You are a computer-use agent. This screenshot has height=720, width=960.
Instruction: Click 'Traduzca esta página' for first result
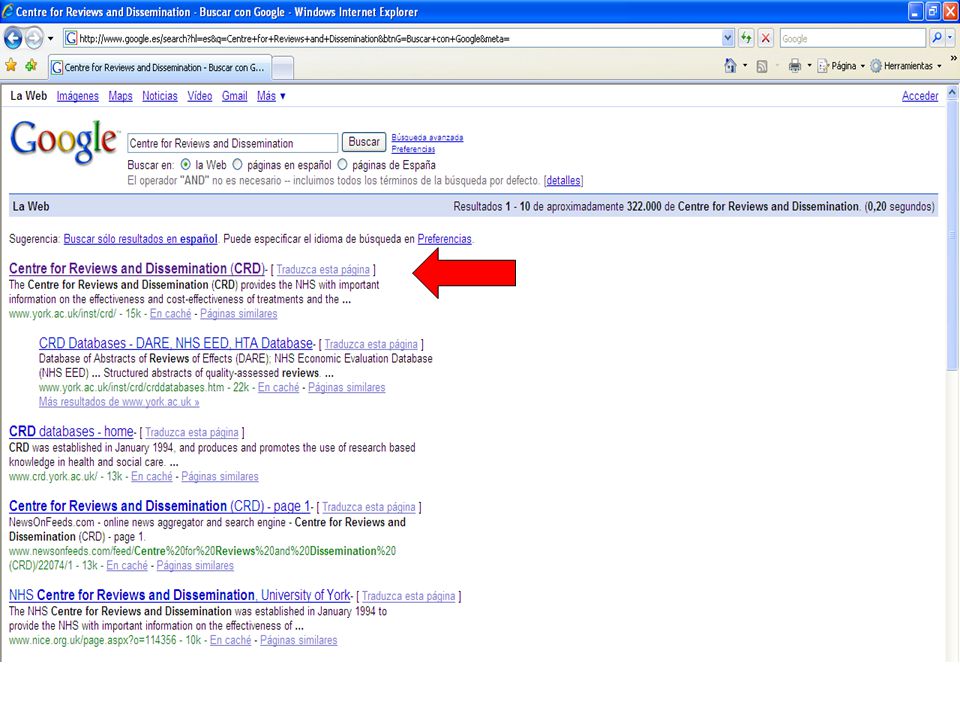pos(323,269)
